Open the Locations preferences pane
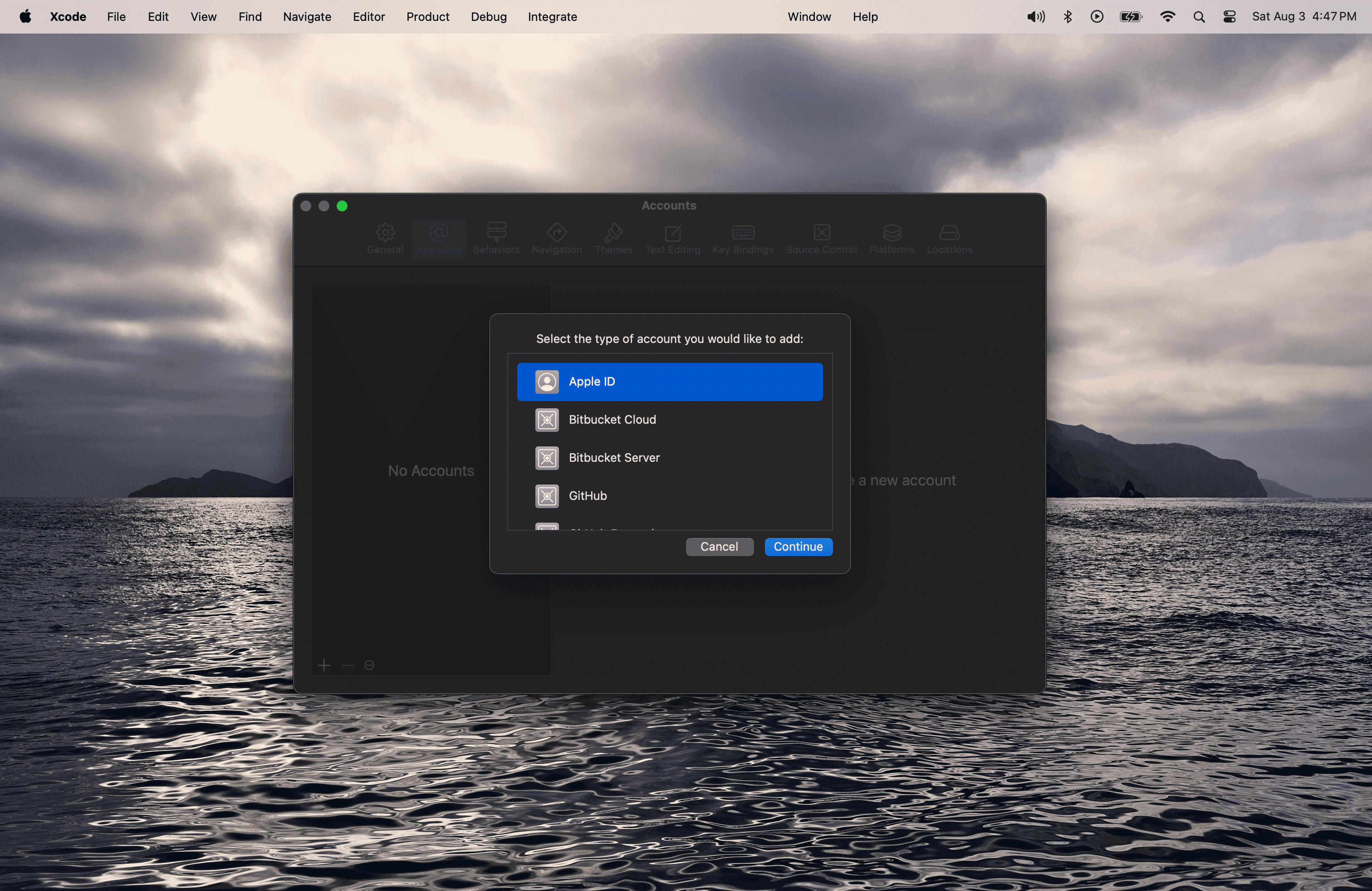The image size is (1372, 891). click(949, 238)
